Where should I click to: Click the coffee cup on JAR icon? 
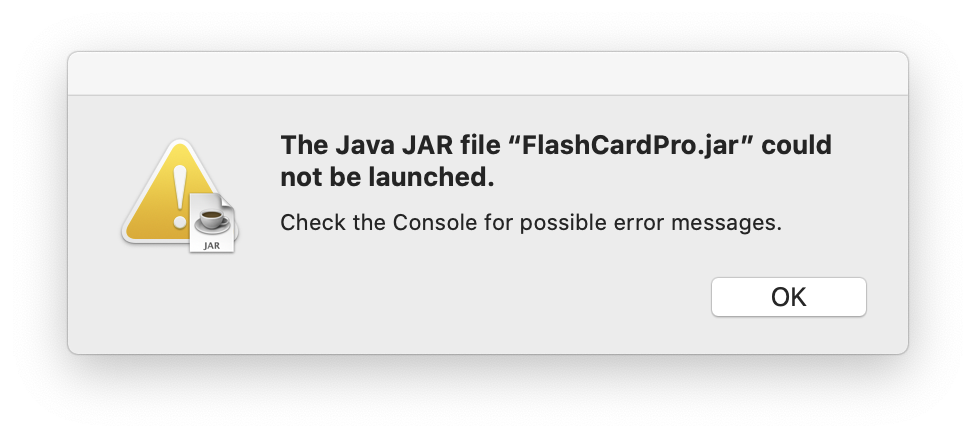pos(212,218)
